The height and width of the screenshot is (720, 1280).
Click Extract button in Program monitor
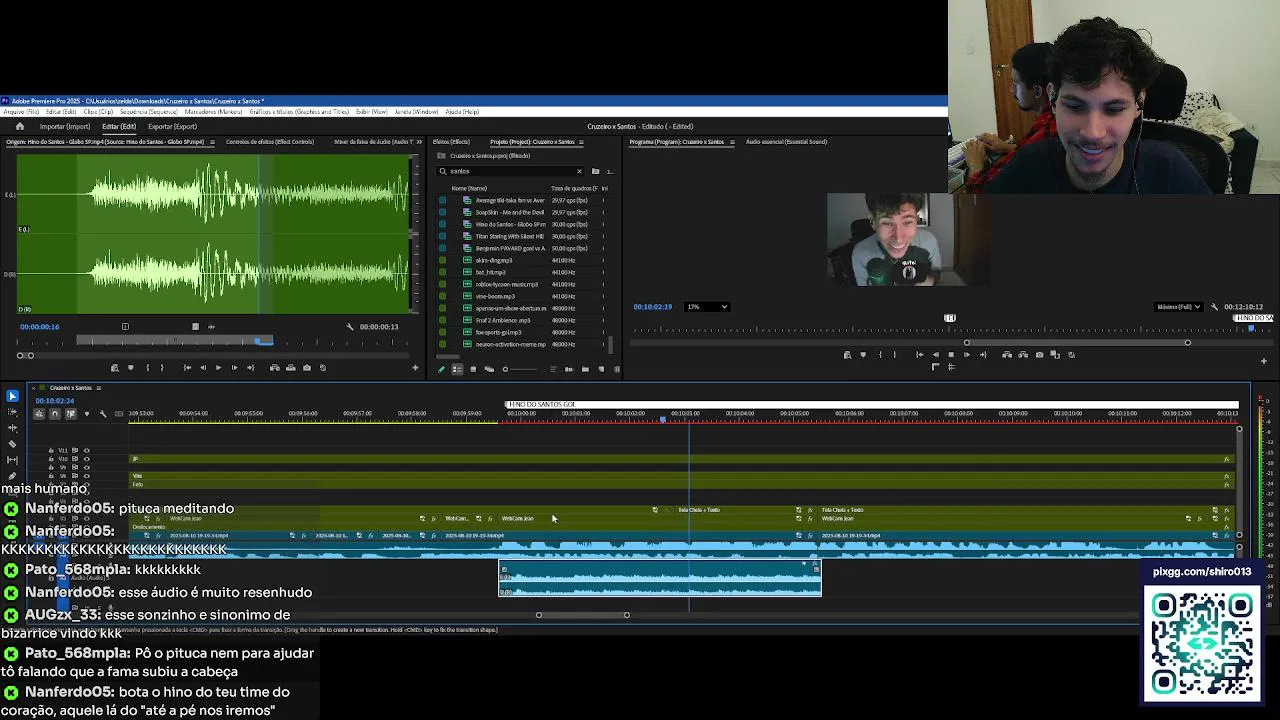1023,355
